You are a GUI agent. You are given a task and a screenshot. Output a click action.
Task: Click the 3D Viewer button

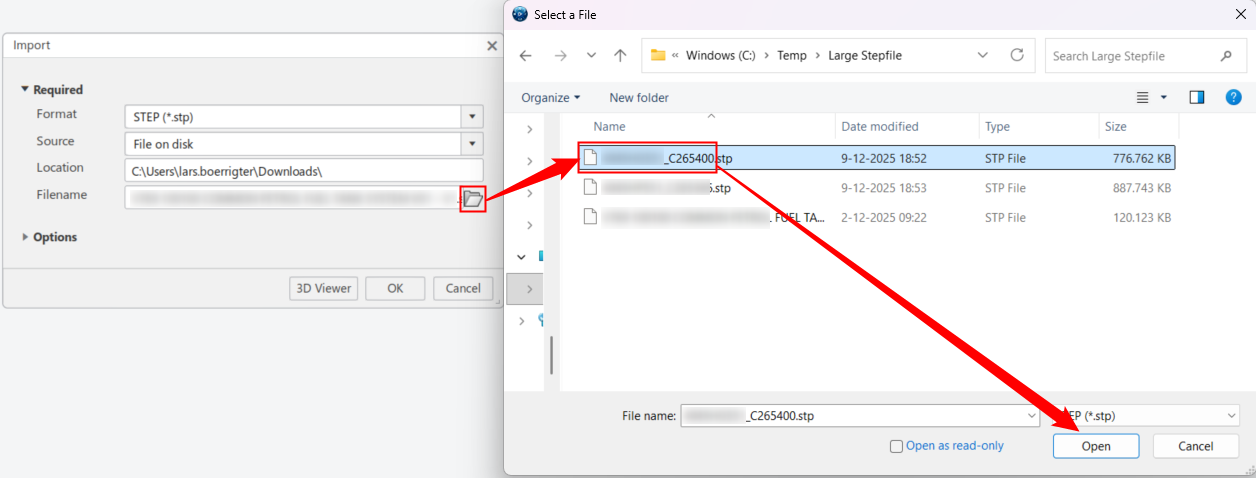(323, 288)
